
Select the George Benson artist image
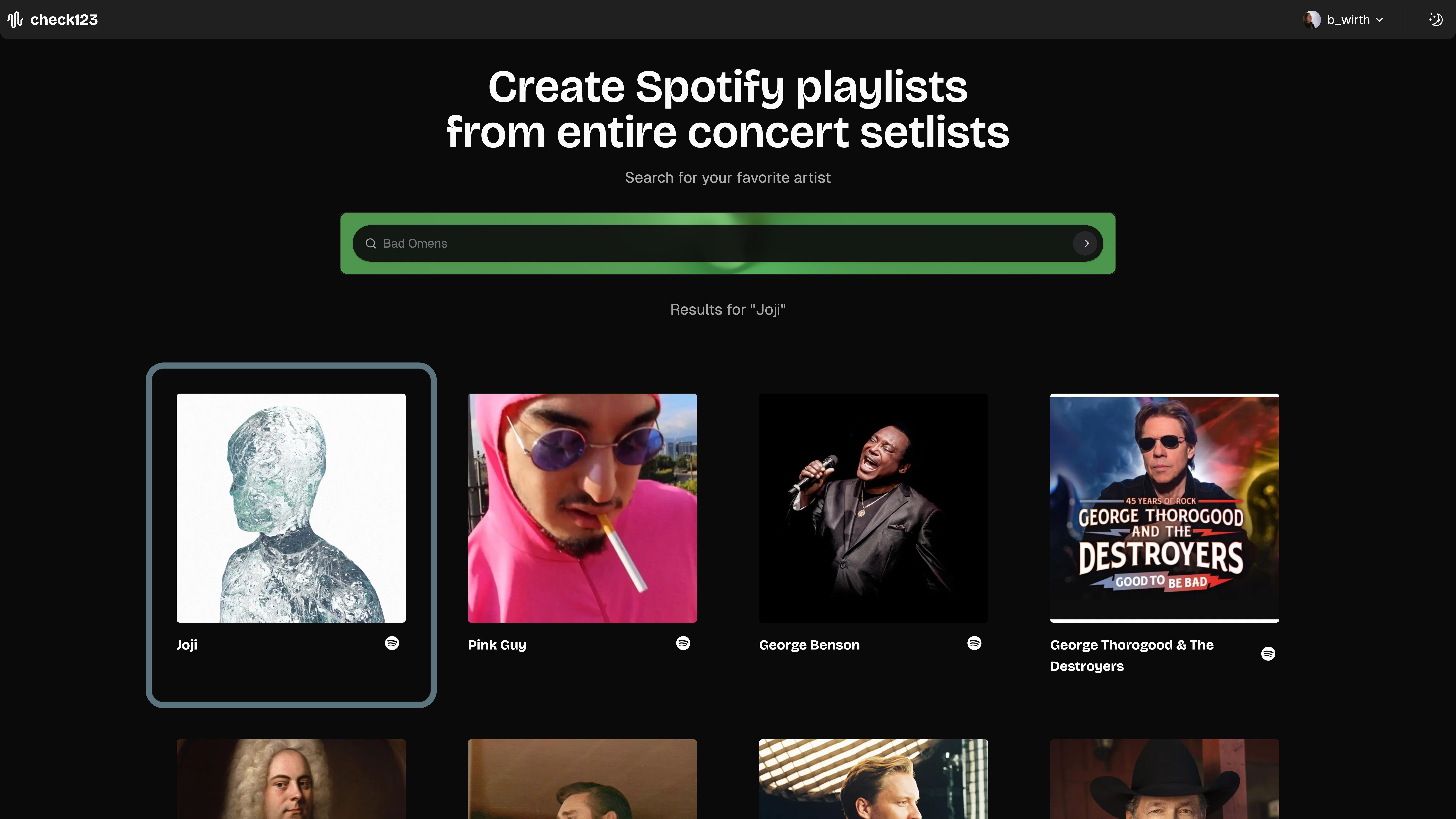click(873, 508)
